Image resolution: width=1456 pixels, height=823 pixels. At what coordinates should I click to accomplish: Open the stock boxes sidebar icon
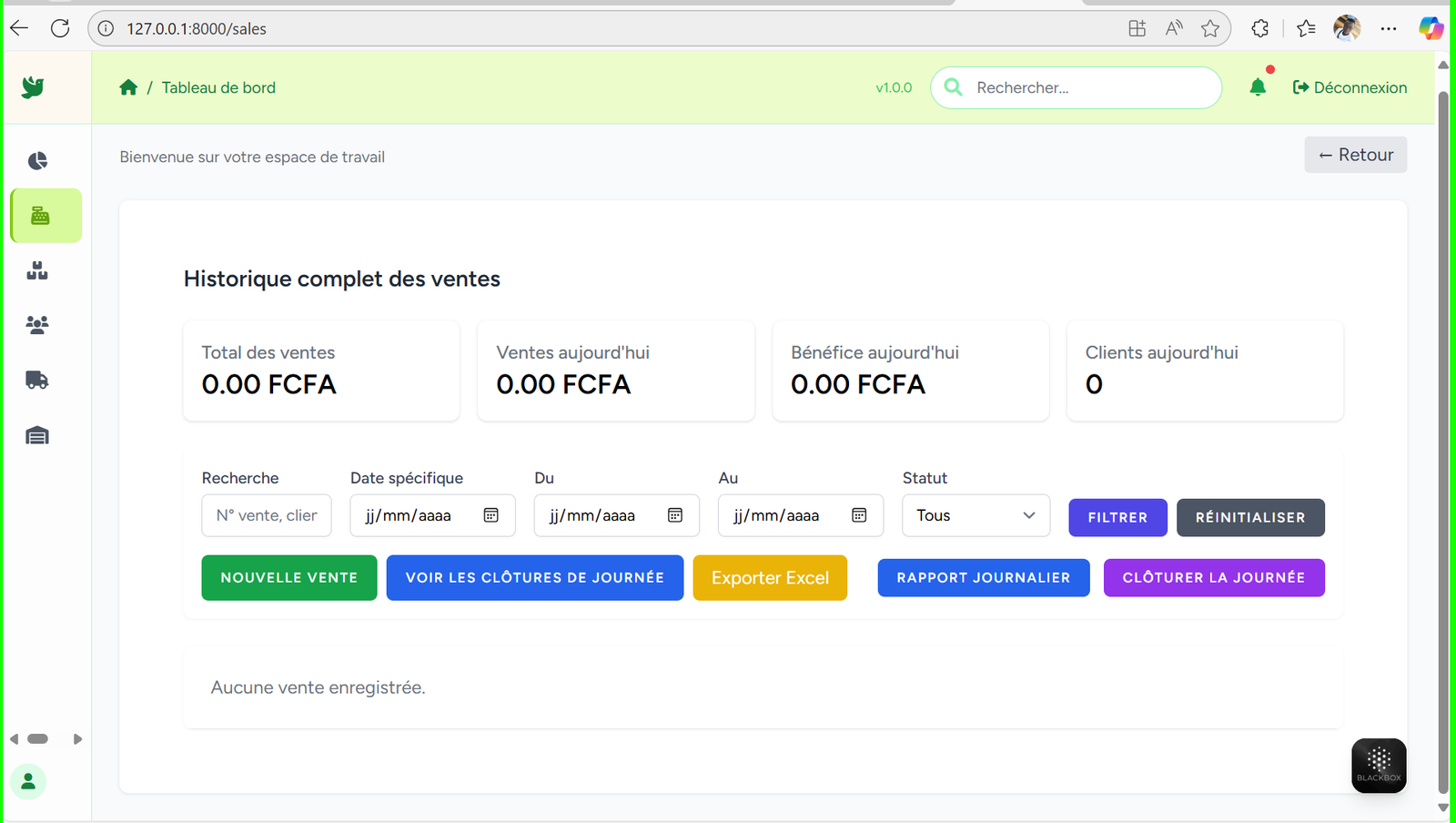37,270
